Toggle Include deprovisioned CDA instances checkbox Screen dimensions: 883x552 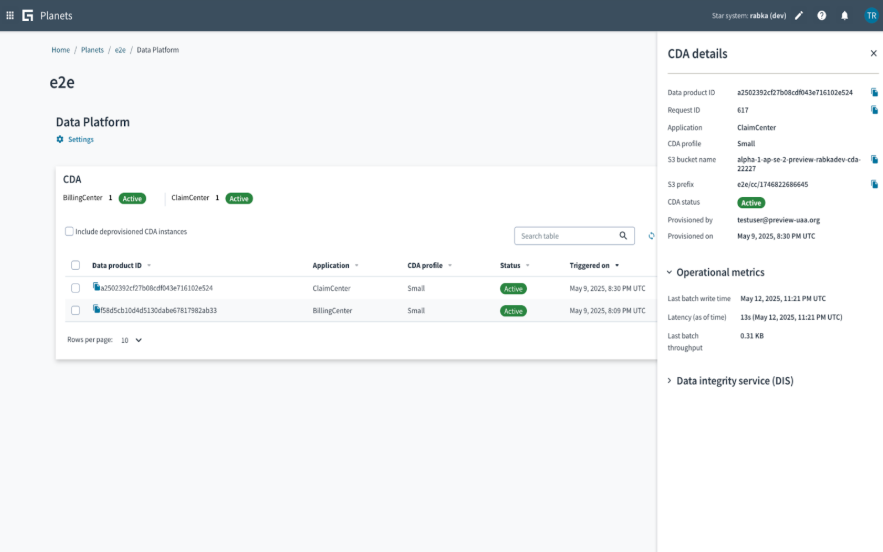(x=69, y=232)
